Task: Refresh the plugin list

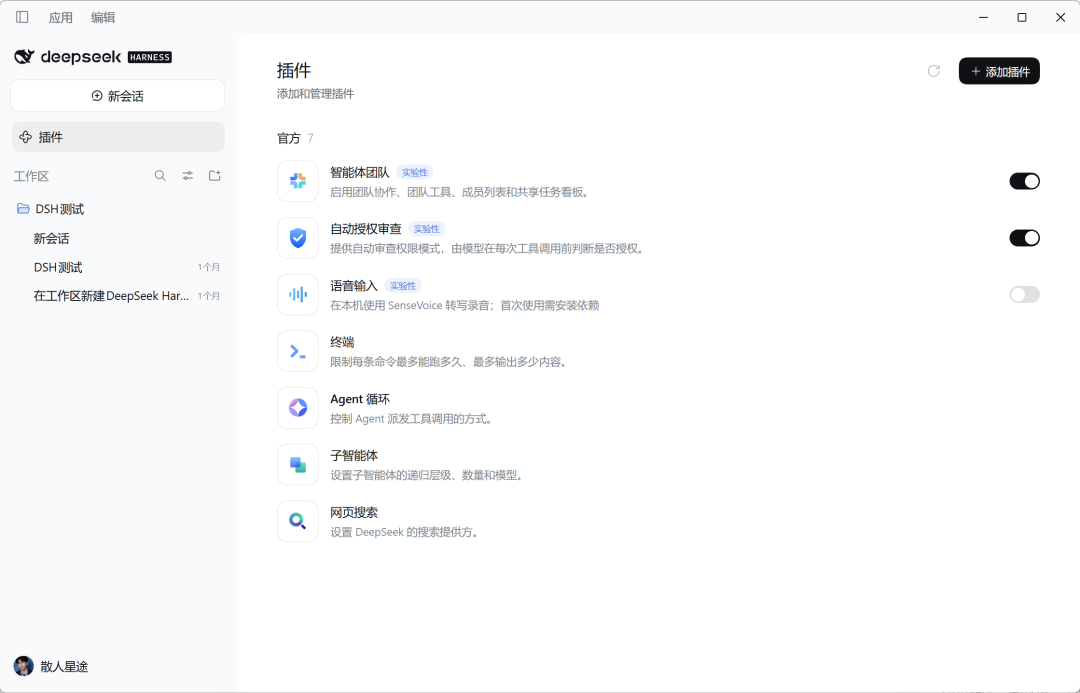Action: tap(933, 71)
